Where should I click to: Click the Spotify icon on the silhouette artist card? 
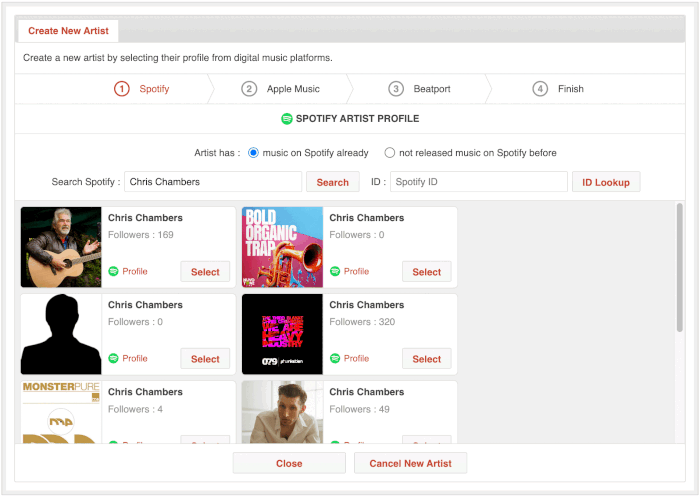point(113,358)
